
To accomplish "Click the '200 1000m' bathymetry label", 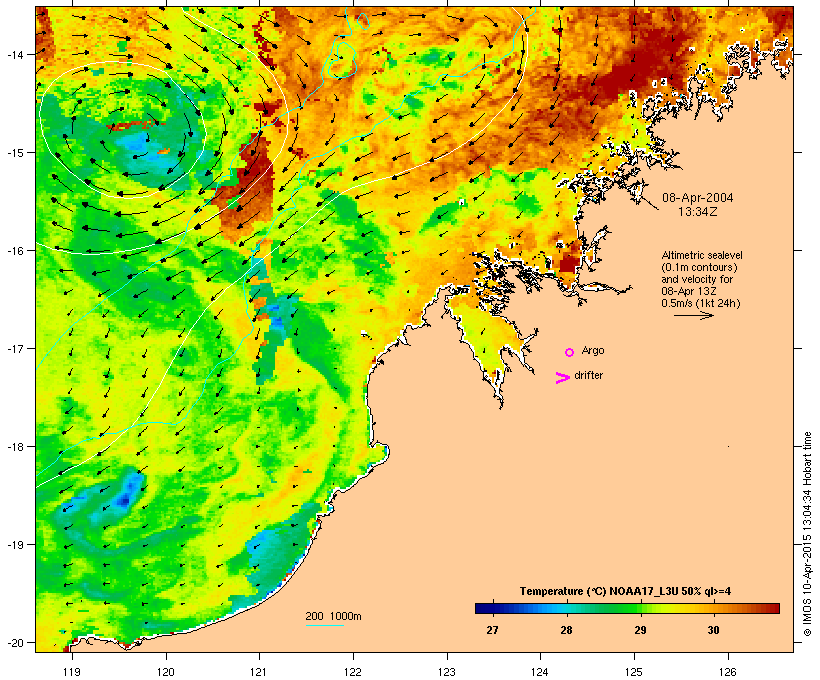I will pyautogui.click(x=333, y=616).
